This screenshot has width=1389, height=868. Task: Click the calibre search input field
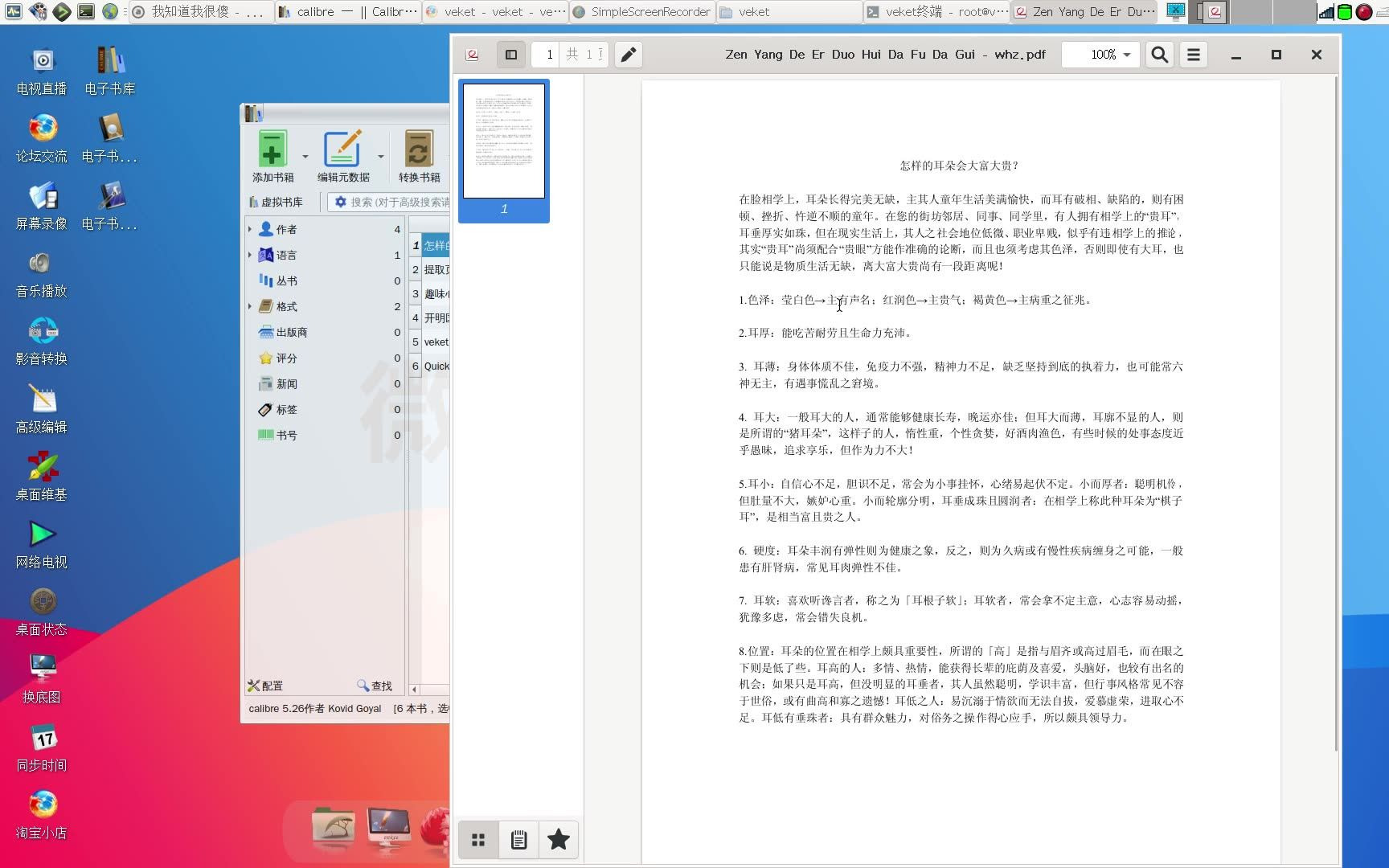click(x=399, y=202)
